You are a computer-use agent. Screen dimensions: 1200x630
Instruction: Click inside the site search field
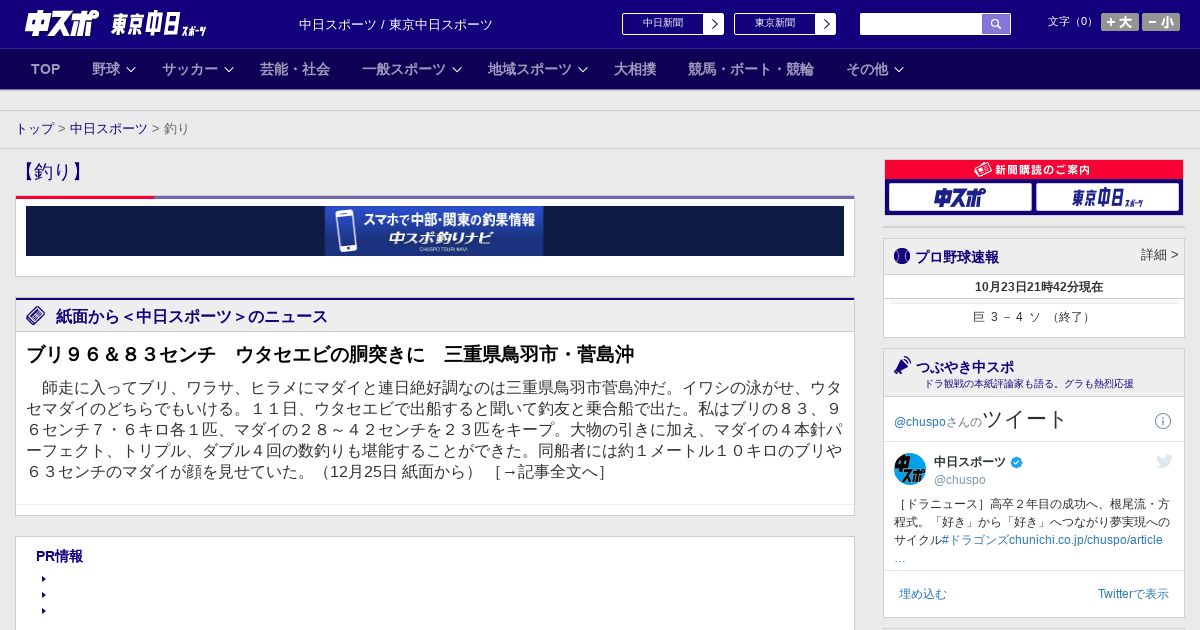[921, 24]
